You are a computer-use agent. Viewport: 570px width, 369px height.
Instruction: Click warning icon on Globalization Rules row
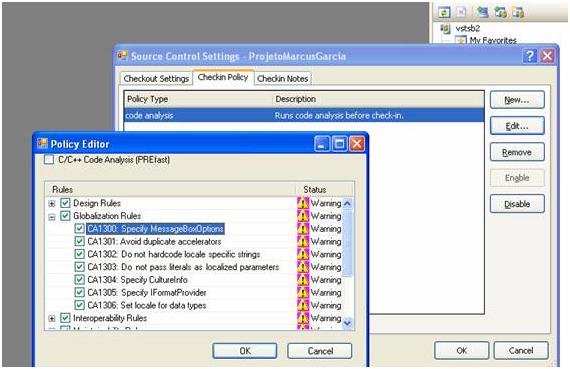click(302, 216)
